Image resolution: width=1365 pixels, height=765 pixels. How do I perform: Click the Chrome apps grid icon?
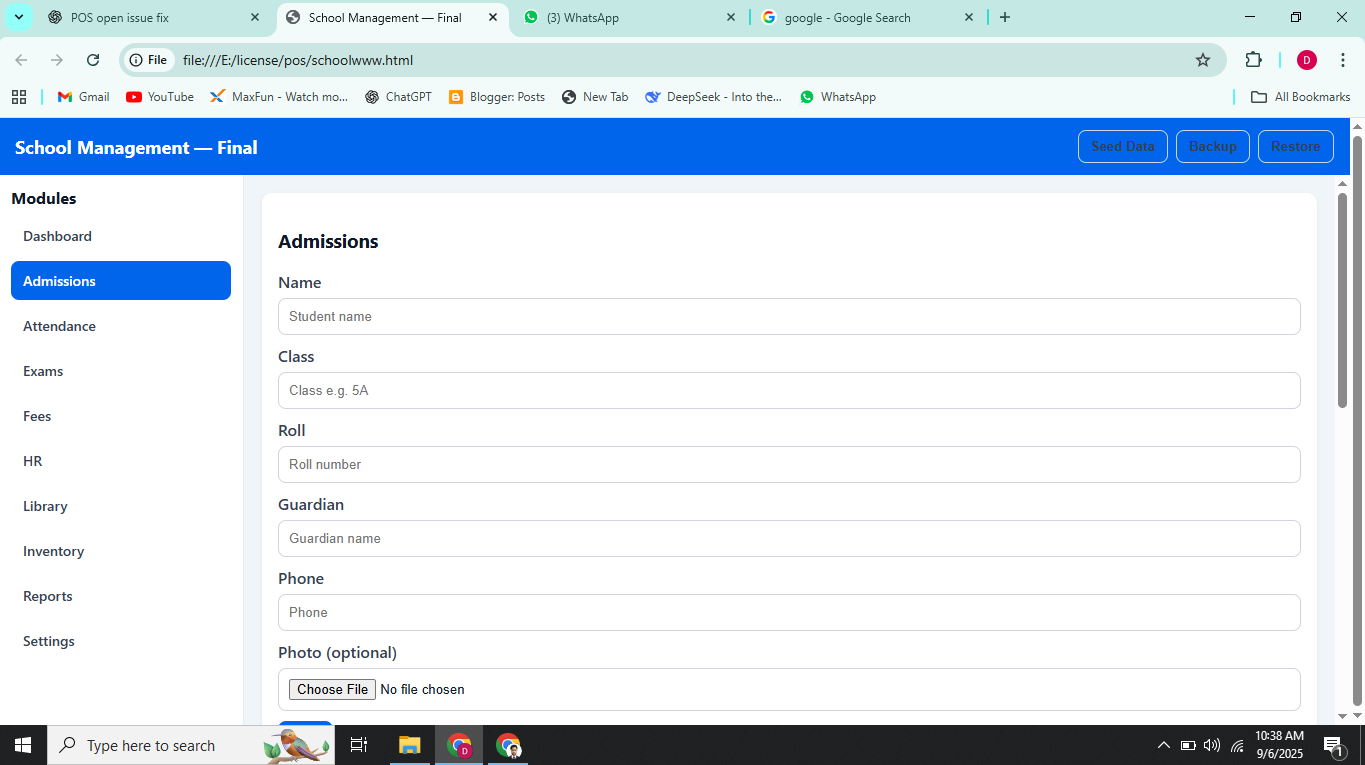tap(19, 97)
